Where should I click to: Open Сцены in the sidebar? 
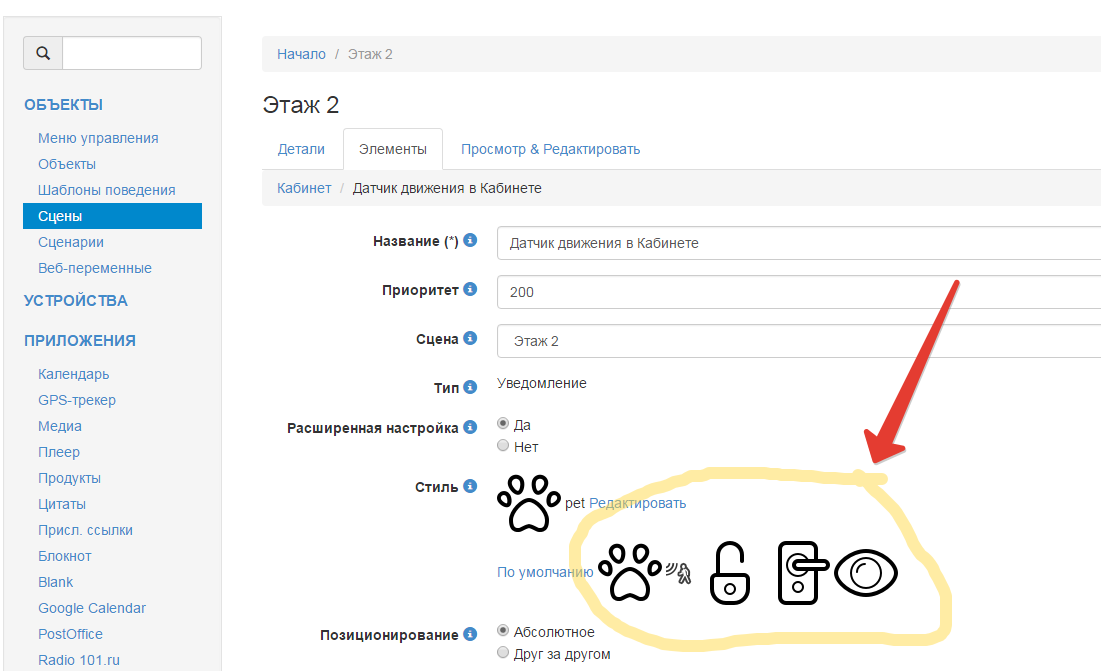112,216
